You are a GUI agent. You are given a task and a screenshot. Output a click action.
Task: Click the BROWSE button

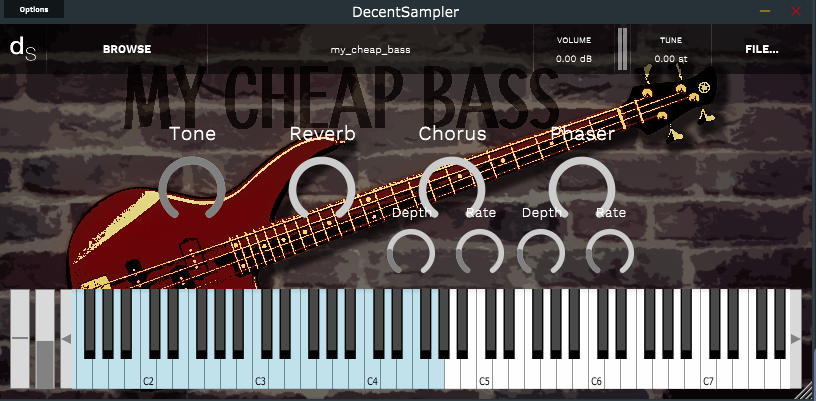(x=127, y=49)
